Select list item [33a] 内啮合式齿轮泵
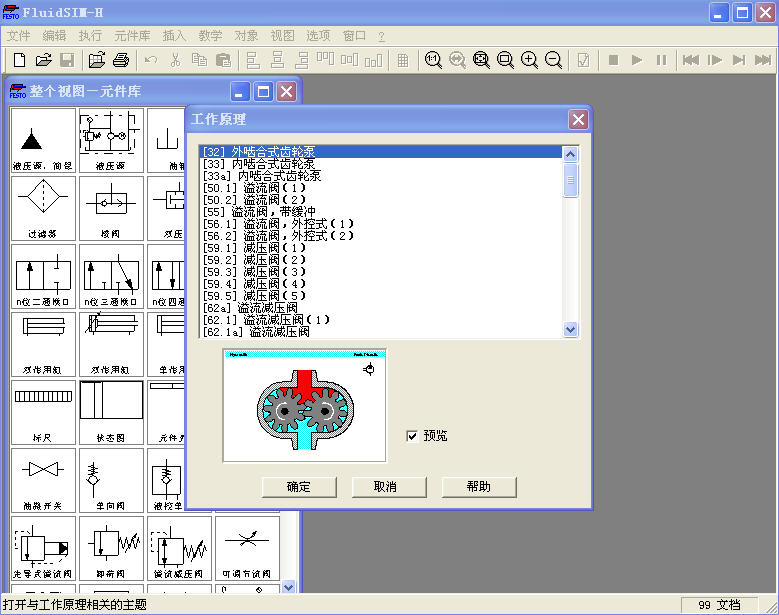779x615 pixels. pyautogui.click(x=382, y=176)
